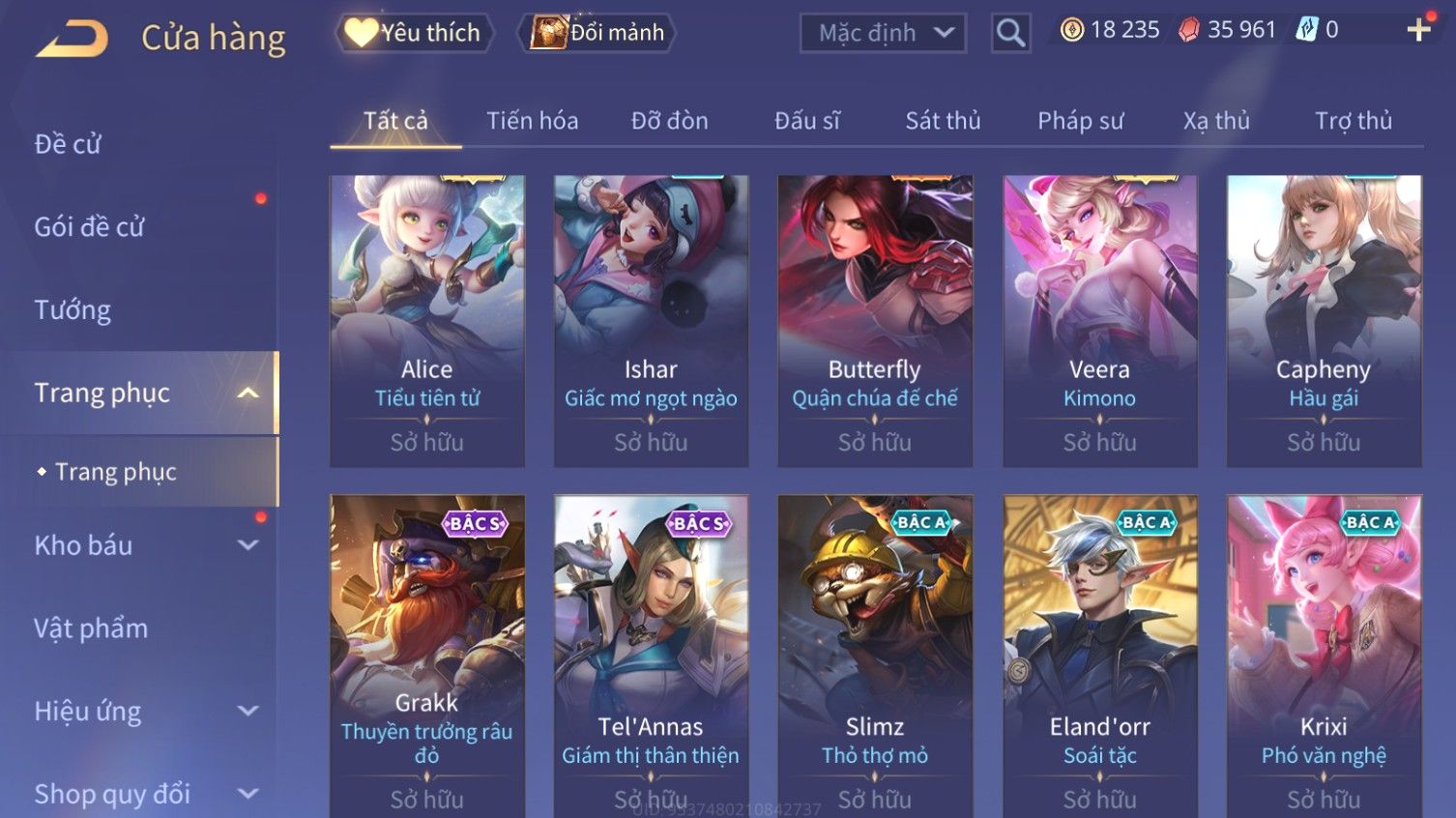Switch to the Sát thủ tab

pos(943,121)
